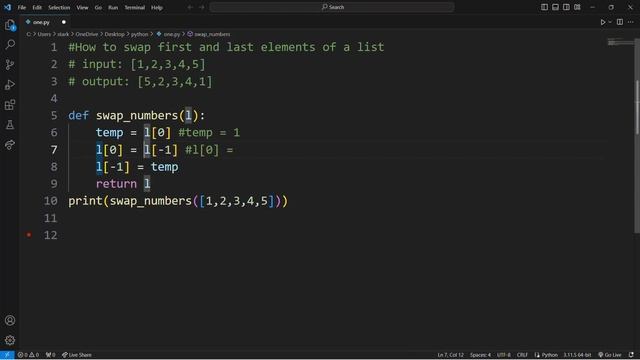Click 'temp' variable on line 8

pos(164,167)
